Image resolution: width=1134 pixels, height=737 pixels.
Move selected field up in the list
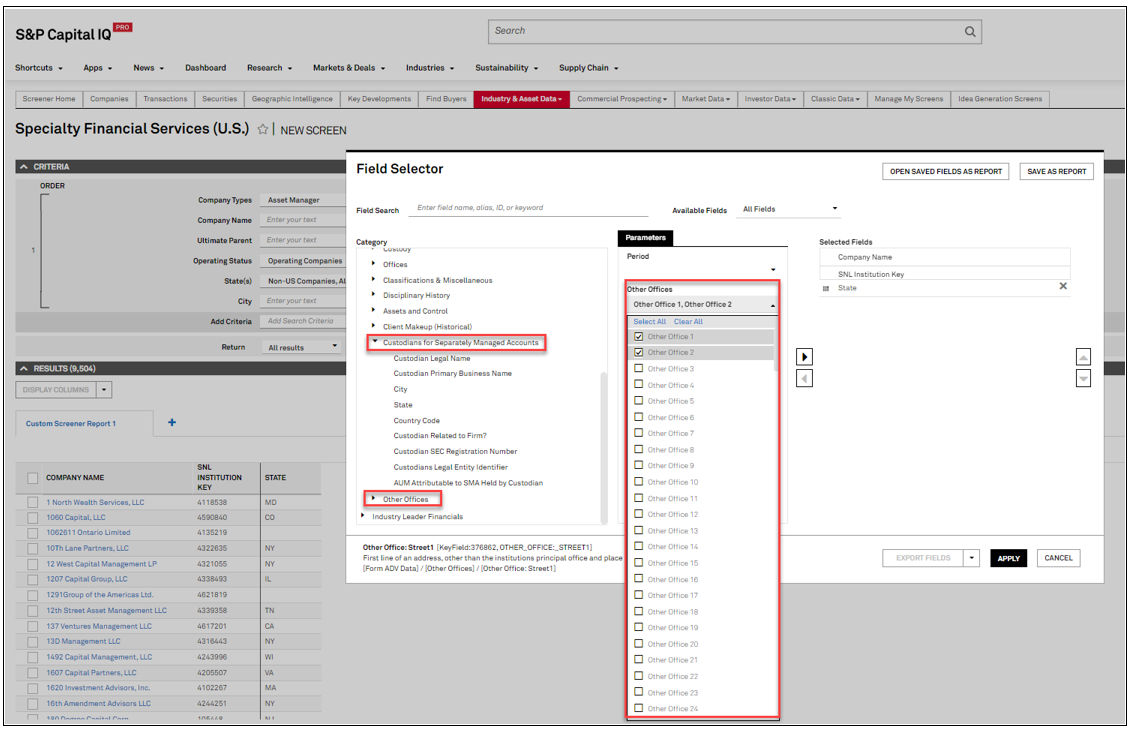tap(1083, 357)
